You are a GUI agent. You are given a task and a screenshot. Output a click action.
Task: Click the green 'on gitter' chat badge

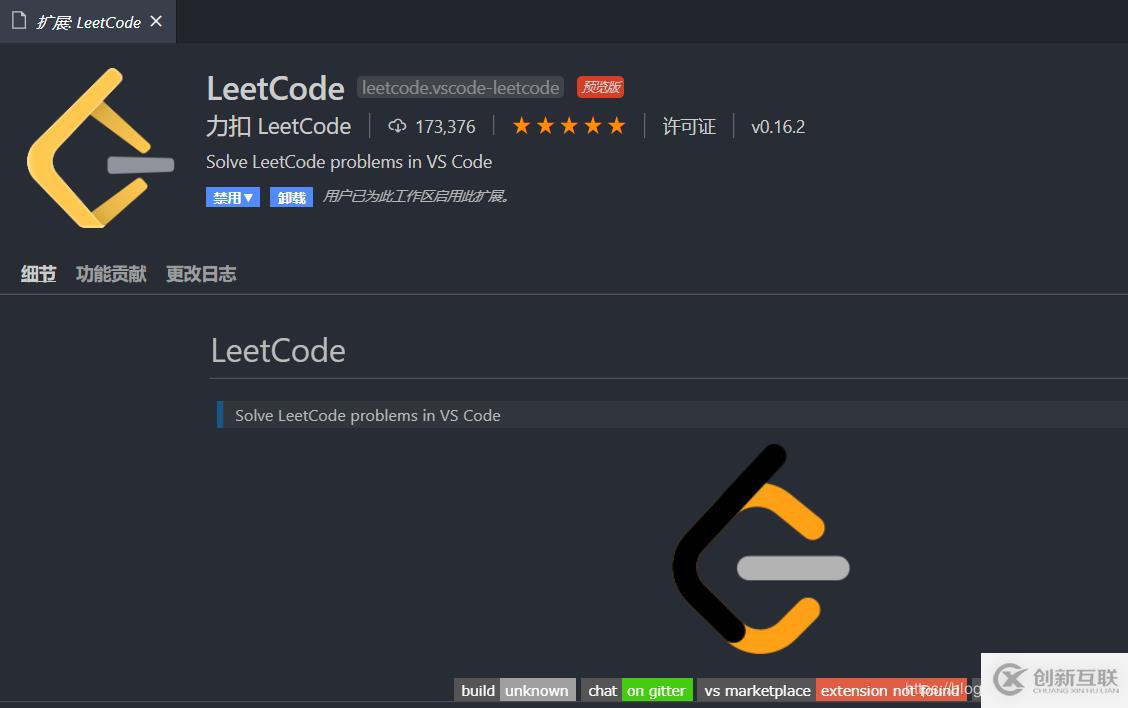[656, 690]
